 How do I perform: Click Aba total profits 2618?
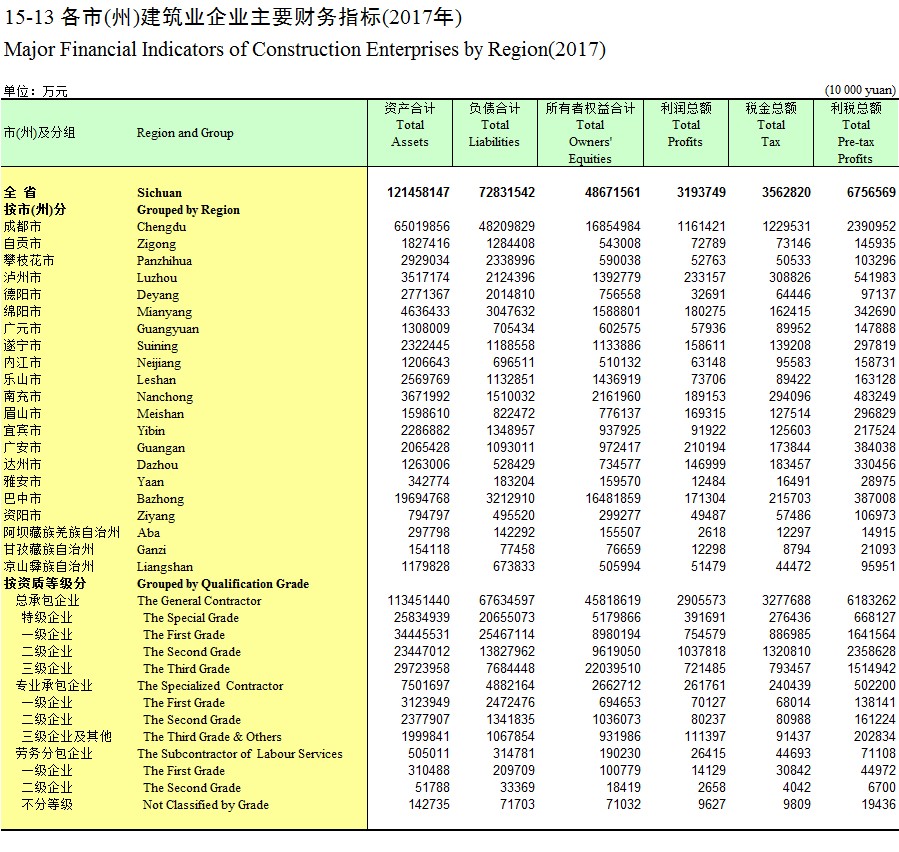pos(712,533)
